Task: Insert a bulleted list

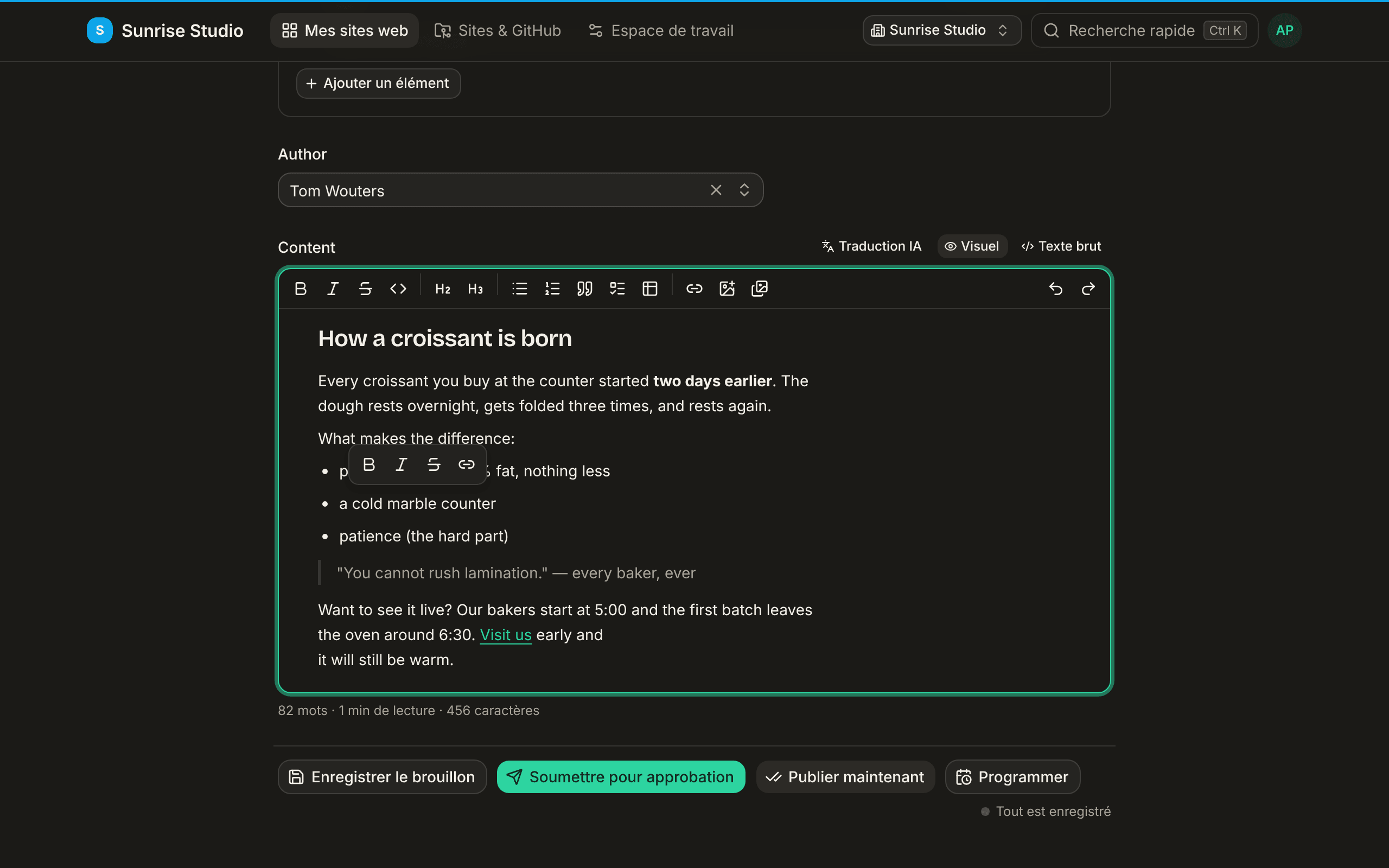Action: pyautogui.click(x=519, y=289)
